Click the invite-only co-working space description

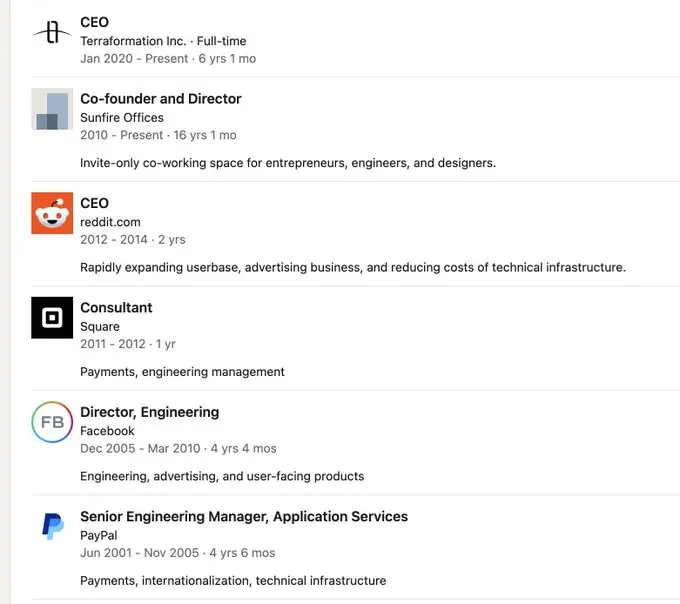pos(288,163)
